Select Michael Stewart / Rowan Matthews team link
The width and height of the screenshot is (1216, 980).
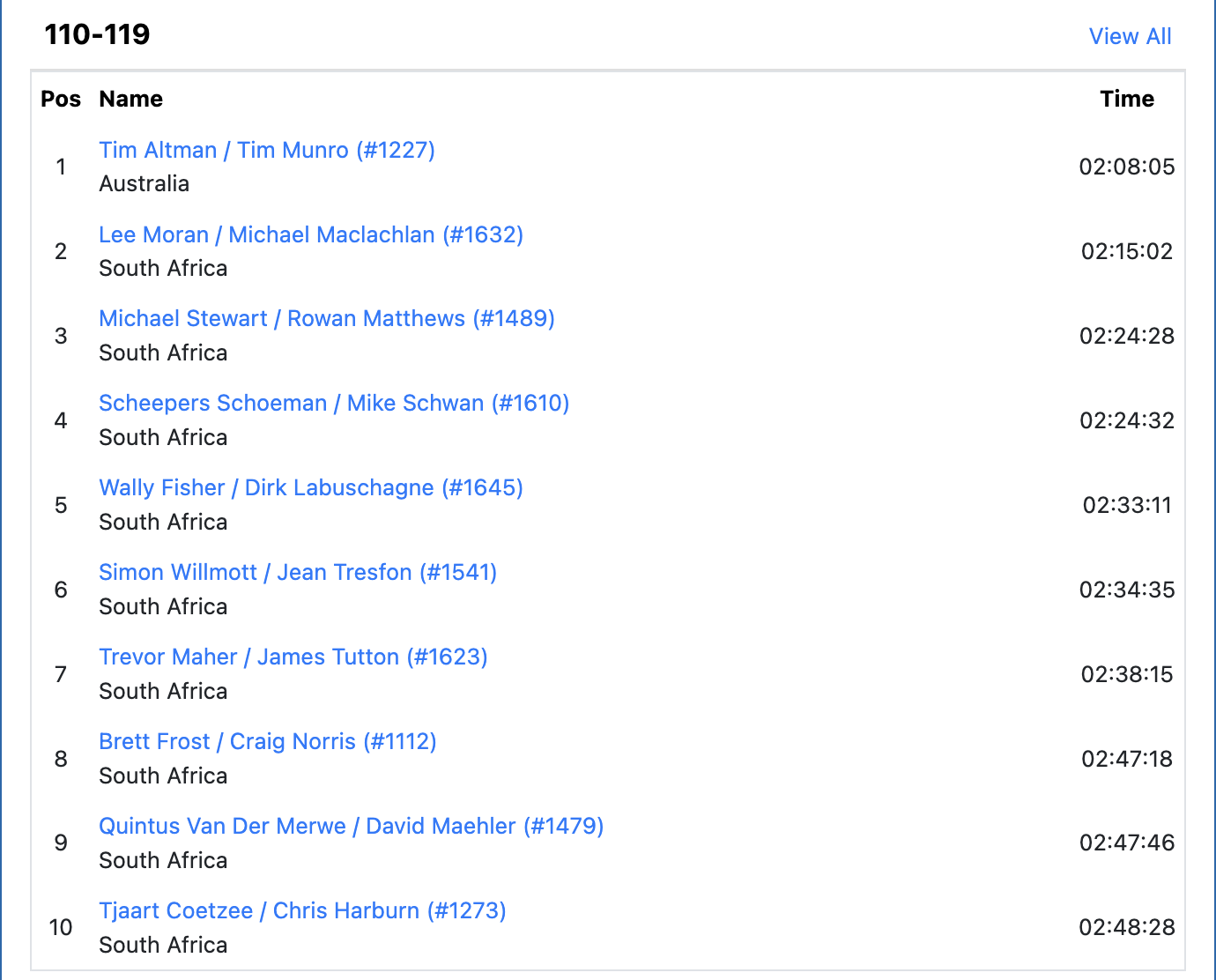pyautogui.click(x=327, y=318)
